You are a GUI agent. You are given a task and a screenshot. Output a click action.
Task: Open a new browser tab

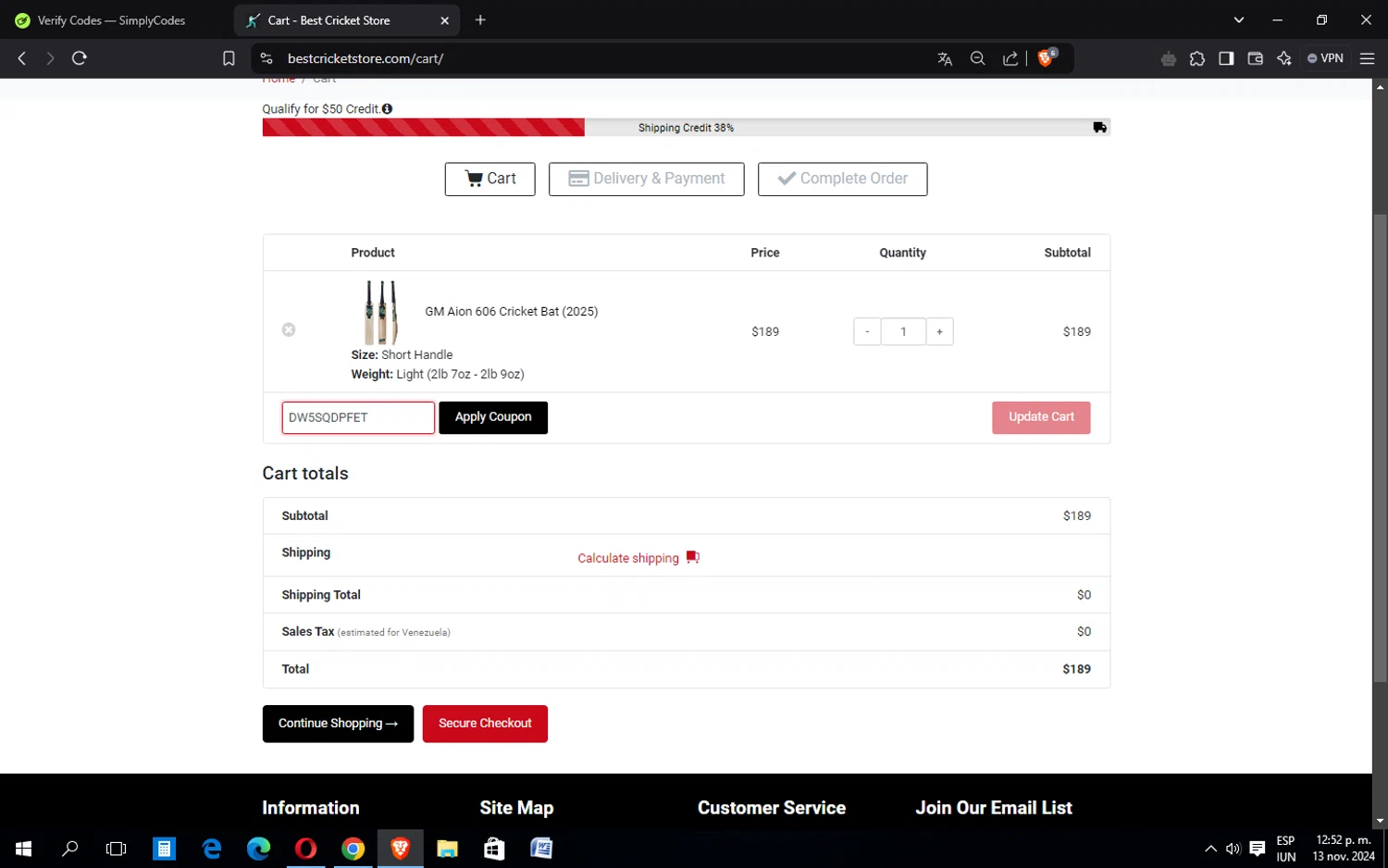click(480, 20)
